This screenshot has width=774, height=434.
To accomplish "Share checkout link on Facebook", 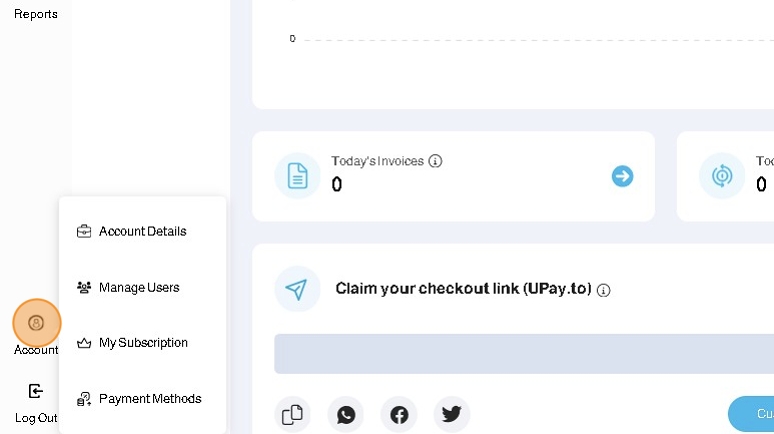I will pos(399,414).
